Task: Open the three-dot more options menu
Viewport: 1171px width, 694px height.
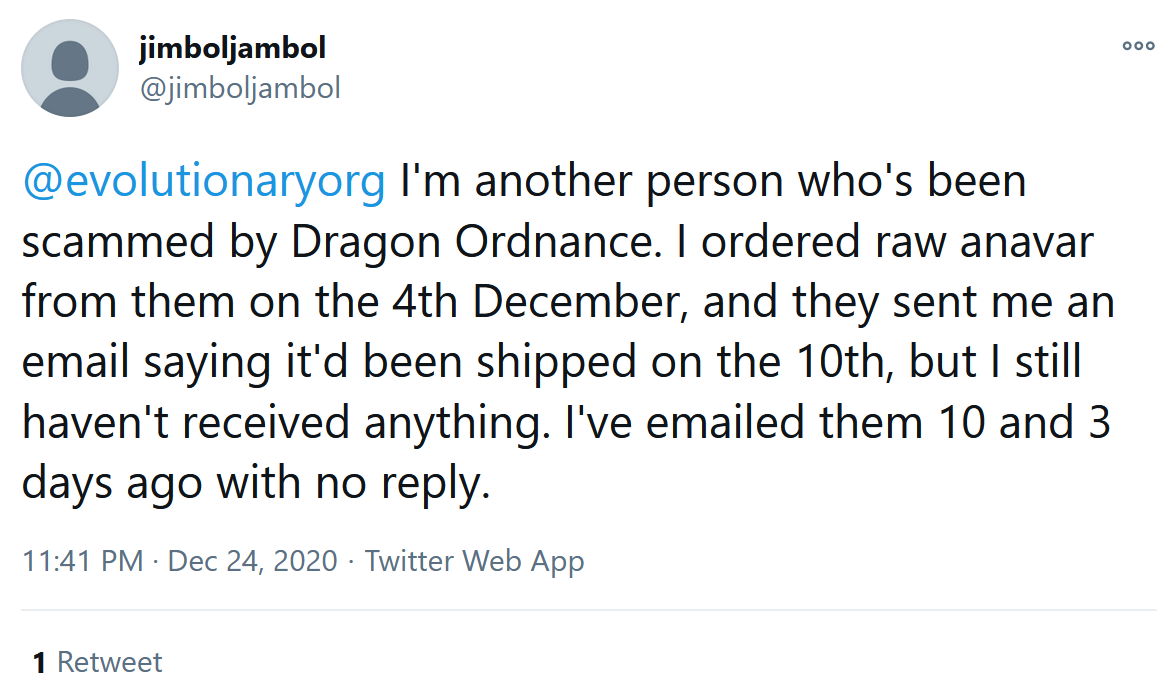Action: coord(1138,45)
